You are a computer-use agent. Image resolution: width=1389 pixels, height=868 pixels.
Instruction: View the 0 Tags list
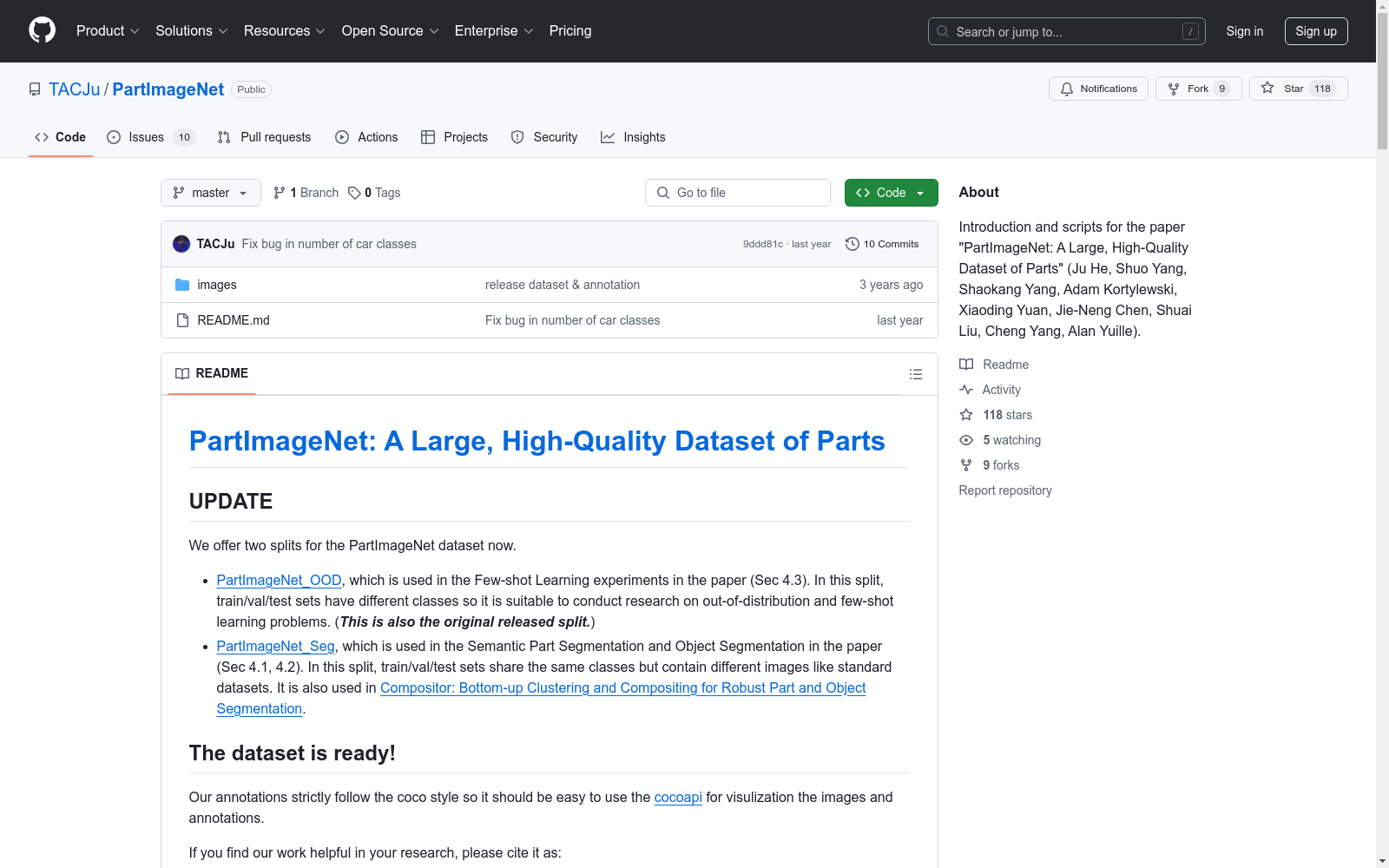pos(374,193)
